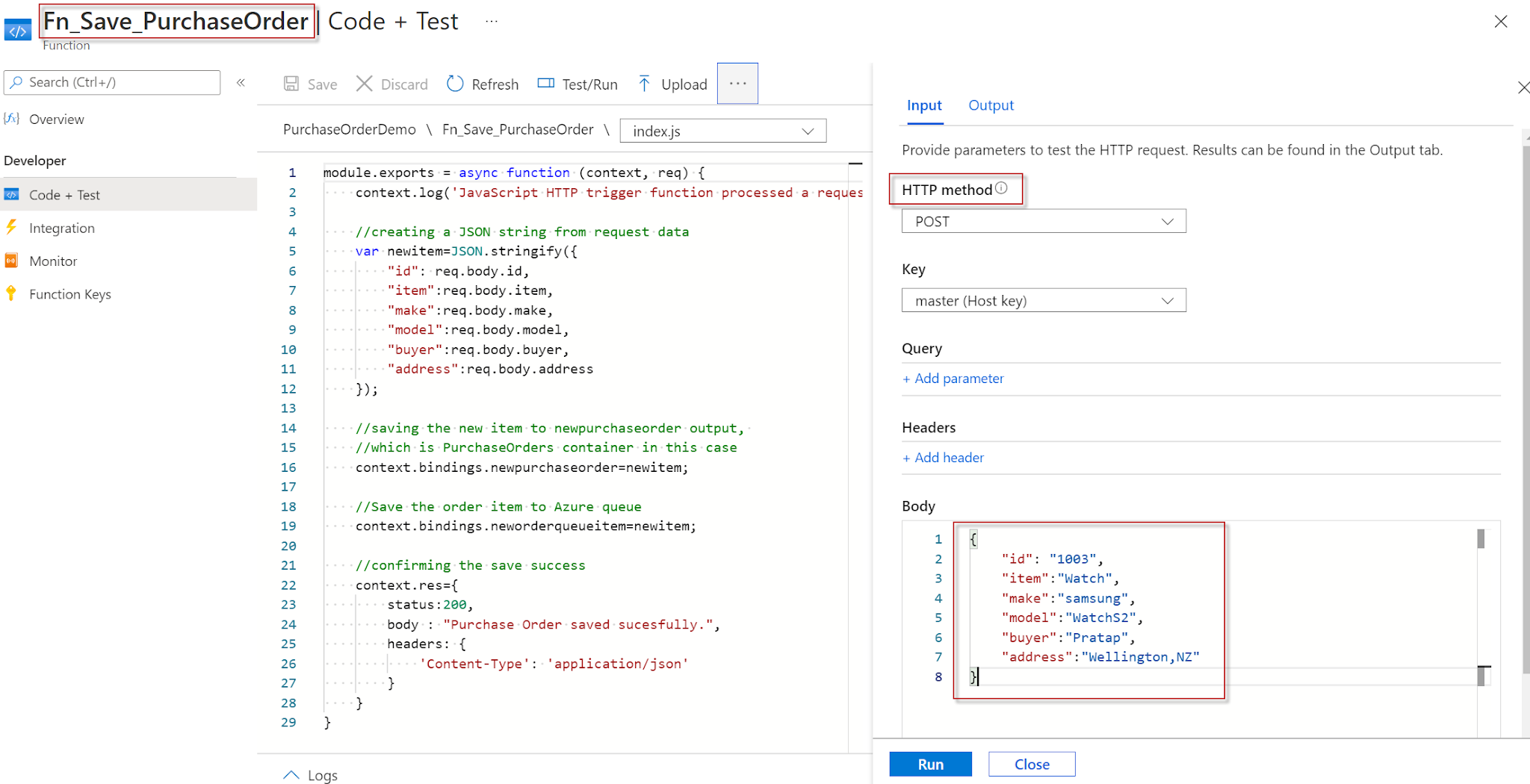Click the HTTP method info icon
Screen dimensions: 1530x784
(x=1002, y=188)
